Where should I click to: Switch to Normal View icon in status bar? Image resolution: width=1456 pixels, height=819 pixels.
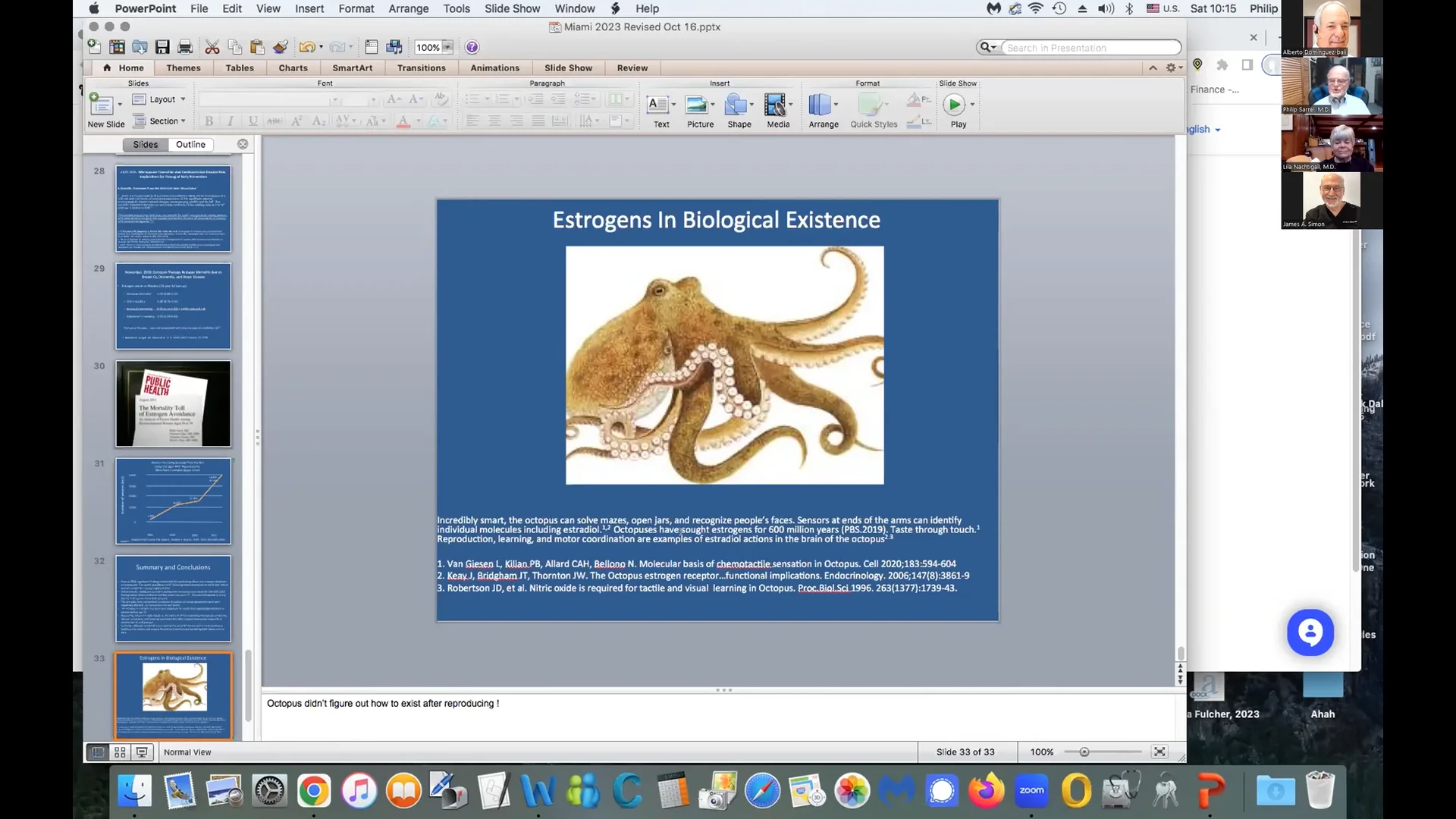point(98,752)
